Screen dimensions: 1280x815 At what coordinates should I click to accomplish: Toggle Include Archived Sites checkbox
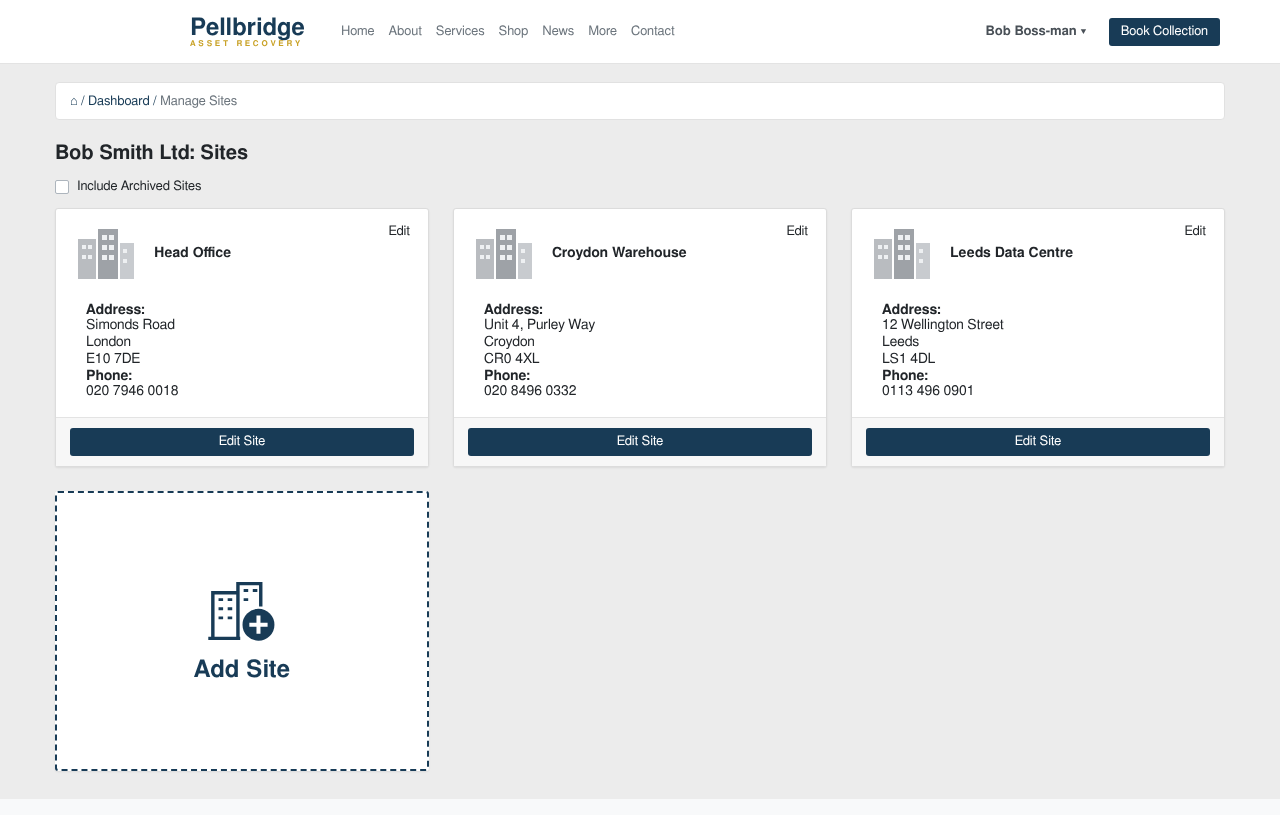pyautogui.click(x=62, y=187)
